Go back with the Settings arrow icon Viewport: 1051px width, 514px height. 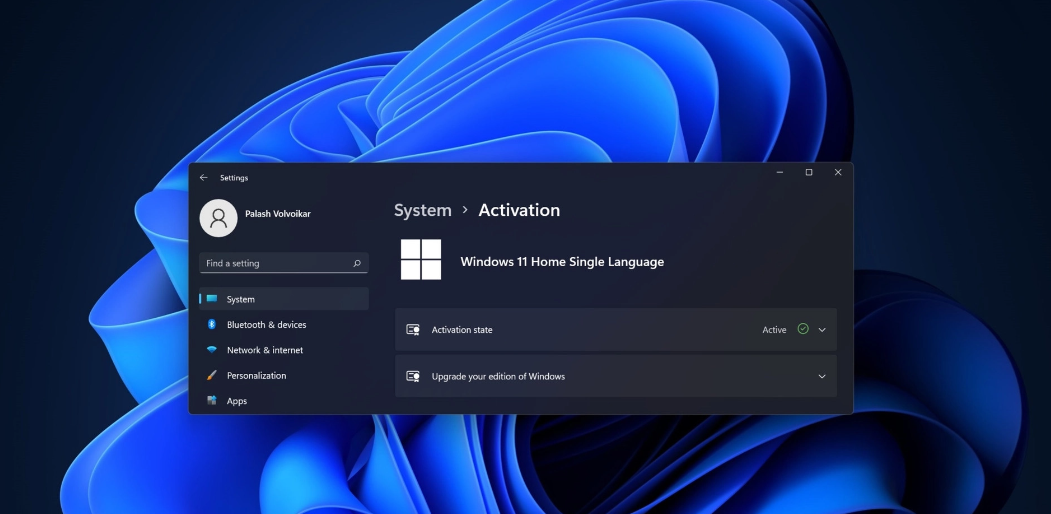coord(204,178)
